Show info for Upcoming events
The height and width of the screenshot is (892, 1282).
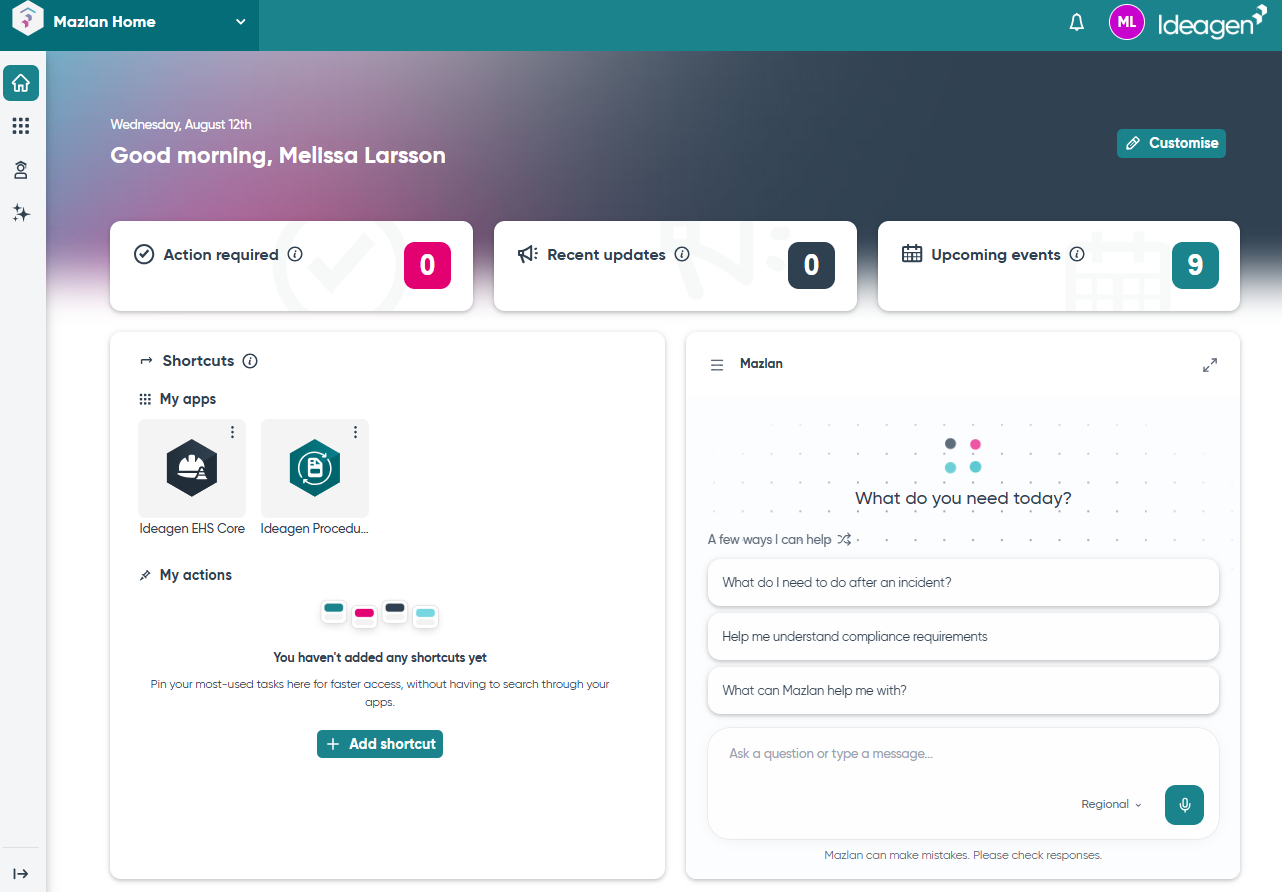pos(1077,254)
